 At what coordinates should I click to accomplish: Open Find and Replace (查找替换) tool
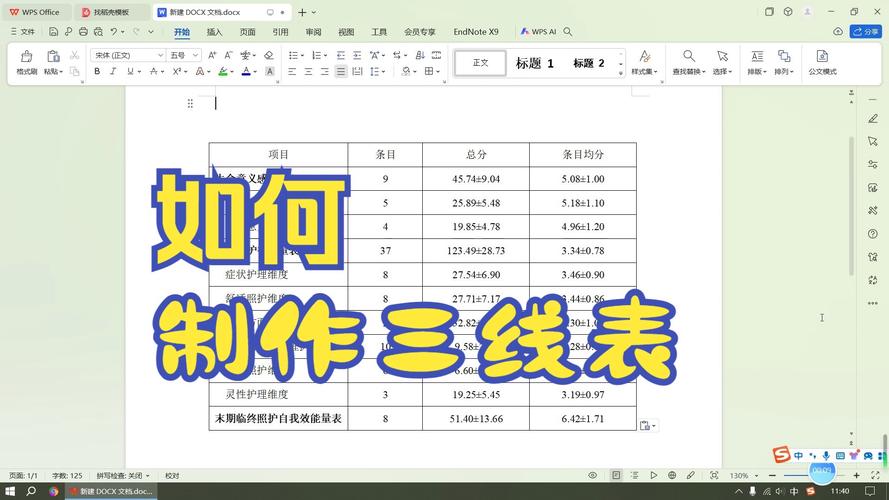pyautogui.click(x=688, y=62)
